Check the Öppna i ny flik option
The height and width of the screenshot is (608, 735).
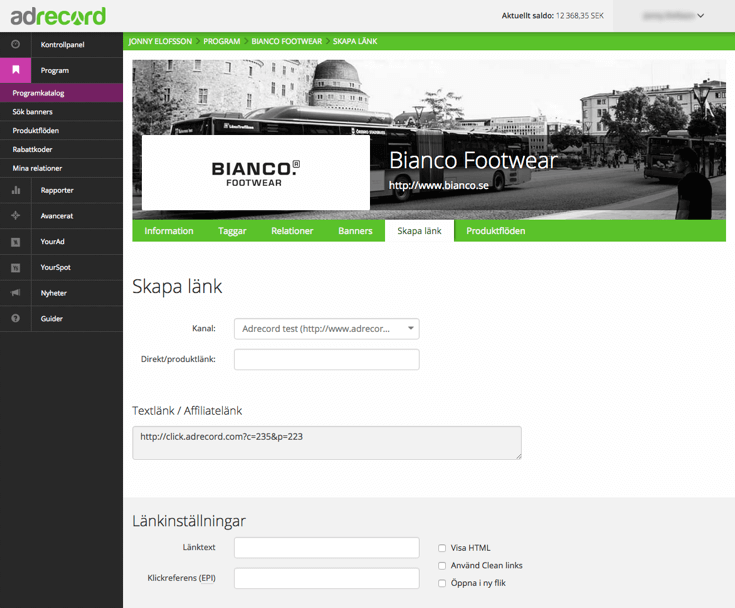pyautogui.click(x=442, y=583)
